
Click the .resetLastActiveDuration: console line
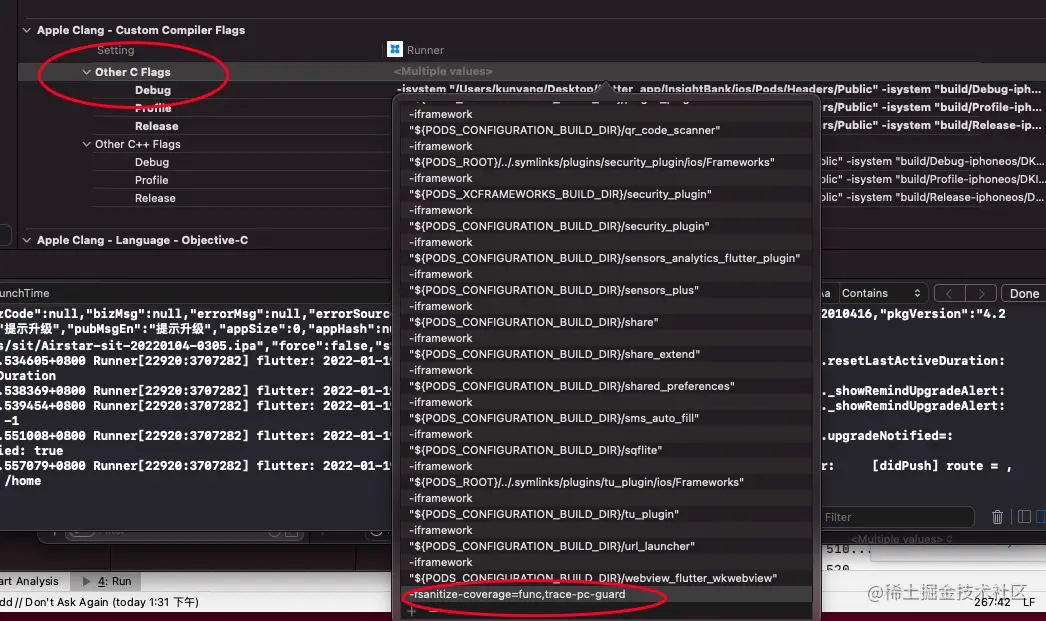913,361
